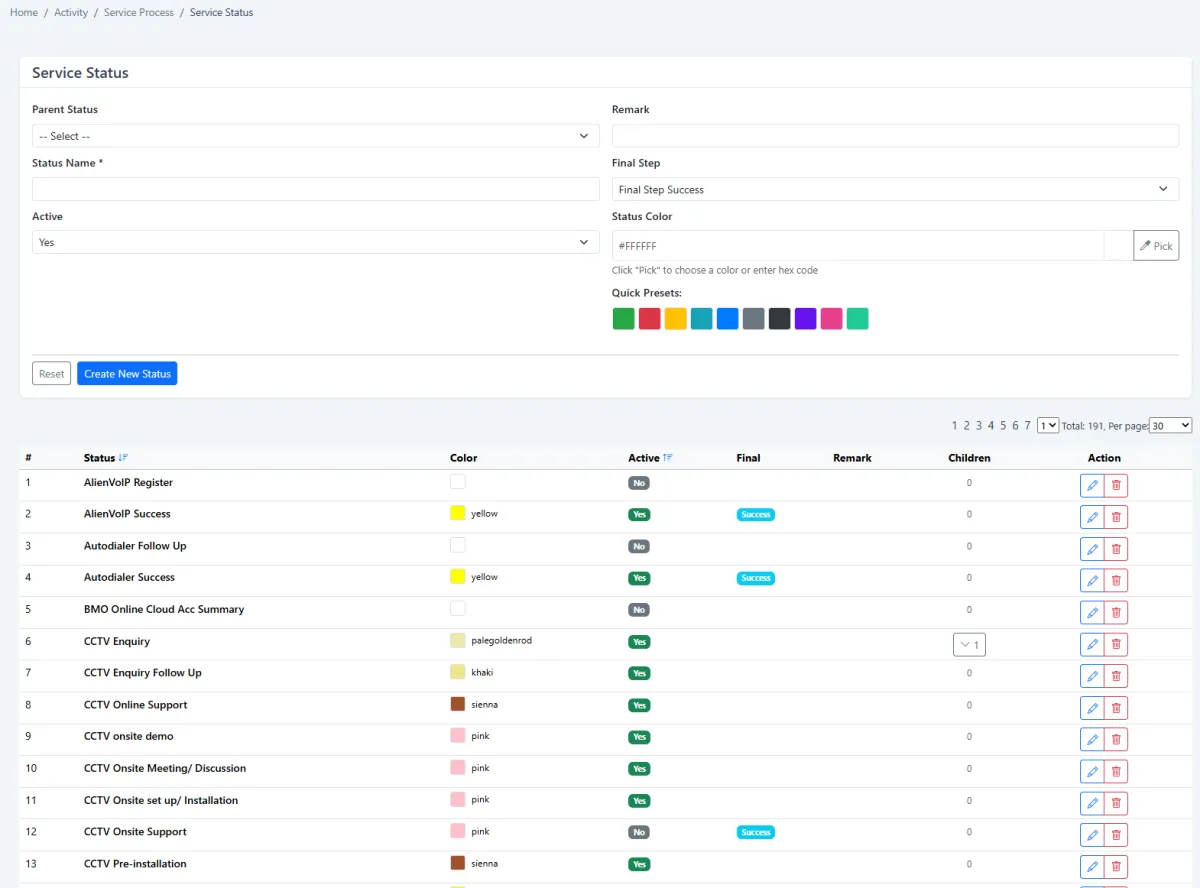1200x888 pixels.
Task: Focus the Remark input field
Action: [x=895, y=136]
